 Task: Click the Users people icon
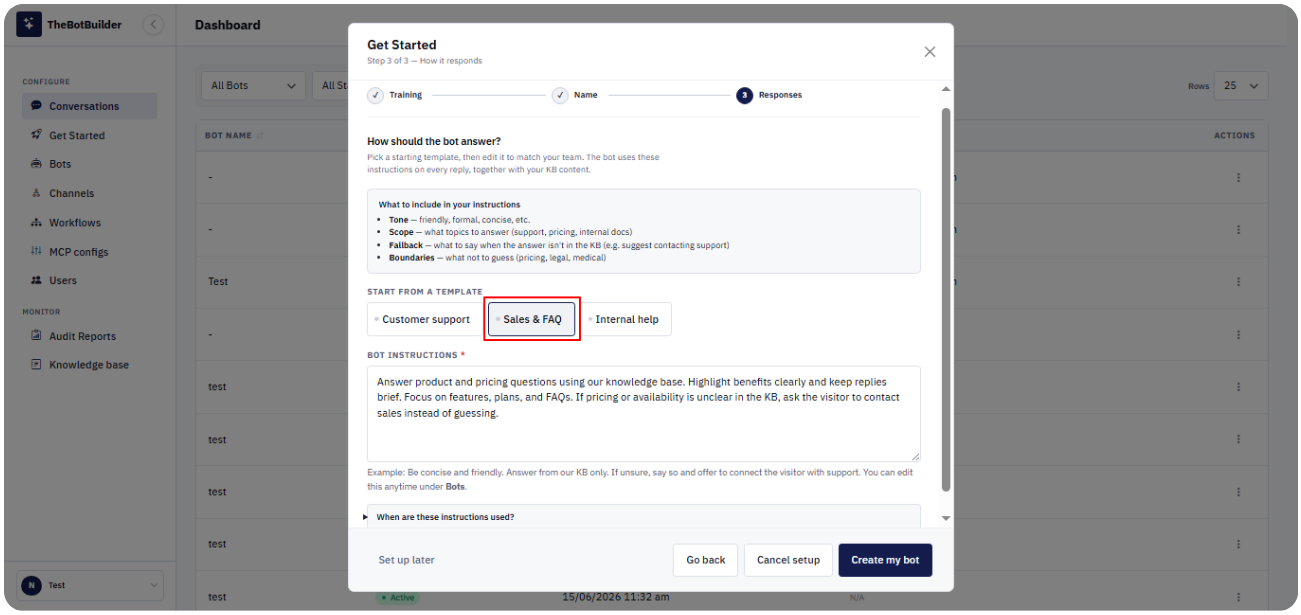coord(36,280)
